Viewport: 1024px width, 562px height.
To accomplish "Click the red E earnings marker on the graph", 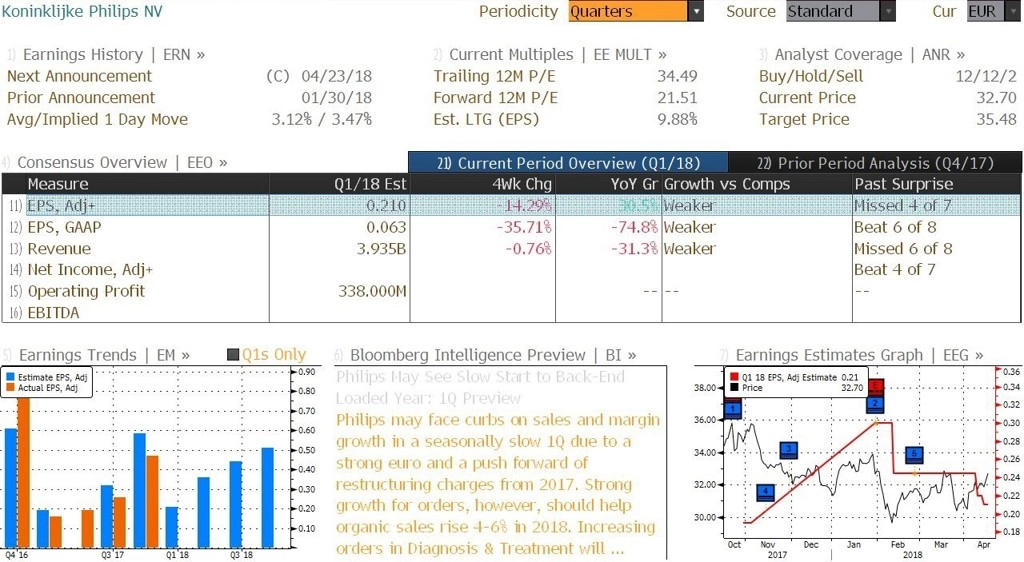I will point(875,386).
